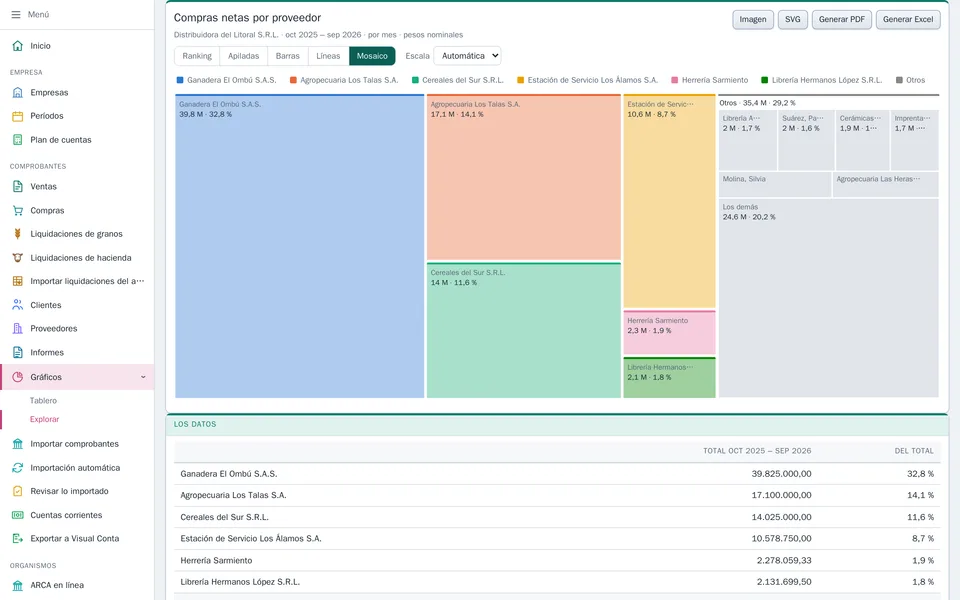Screen dimensions: 960x600
Task: Collapse the Gráficos submenu chevron
Action: pos(143,377)
